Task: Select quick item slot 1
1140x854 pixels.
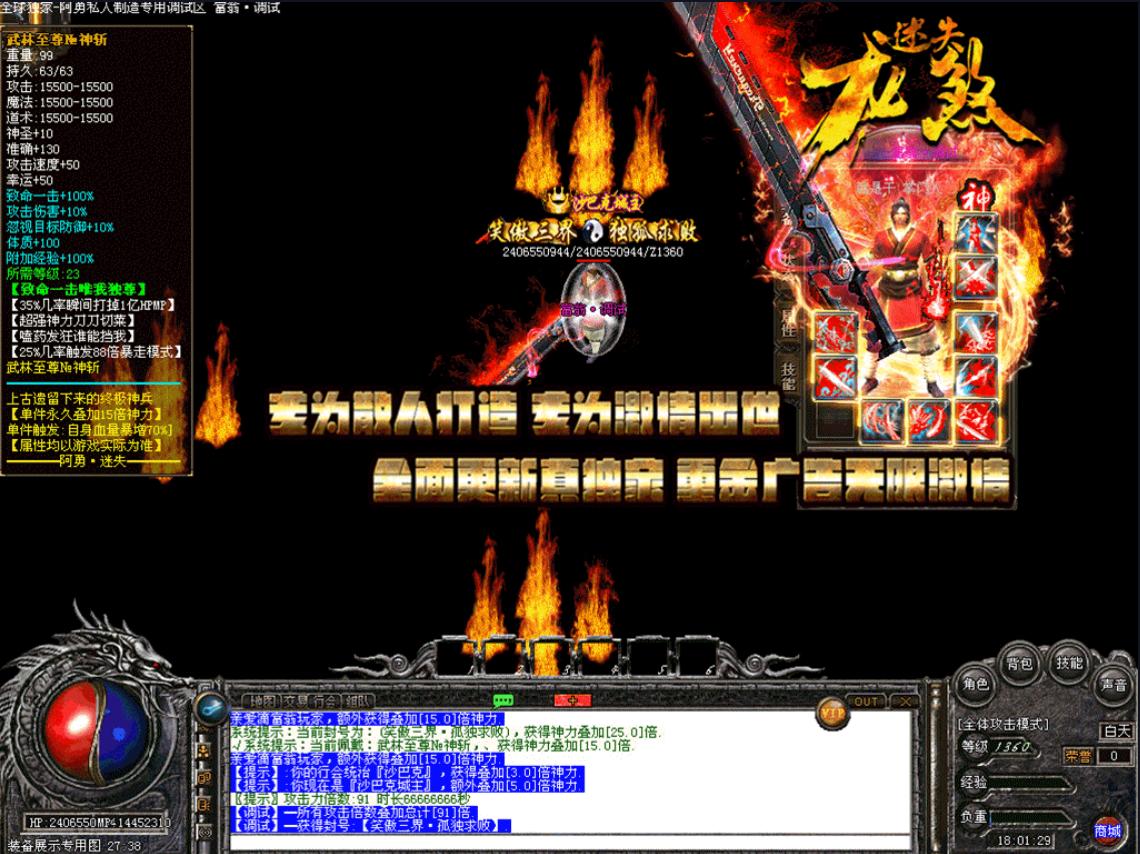Action: coord(458,658)
